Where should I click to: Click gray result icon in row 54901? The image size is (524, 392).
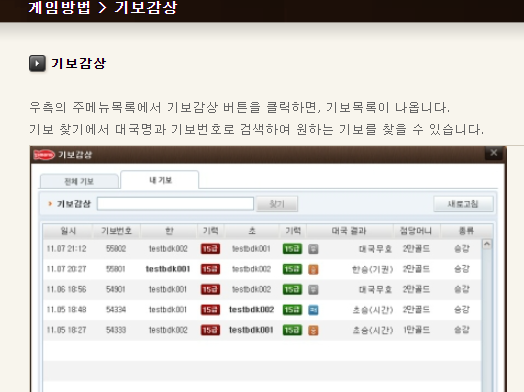pyautogui.click(x=313, y=289)
